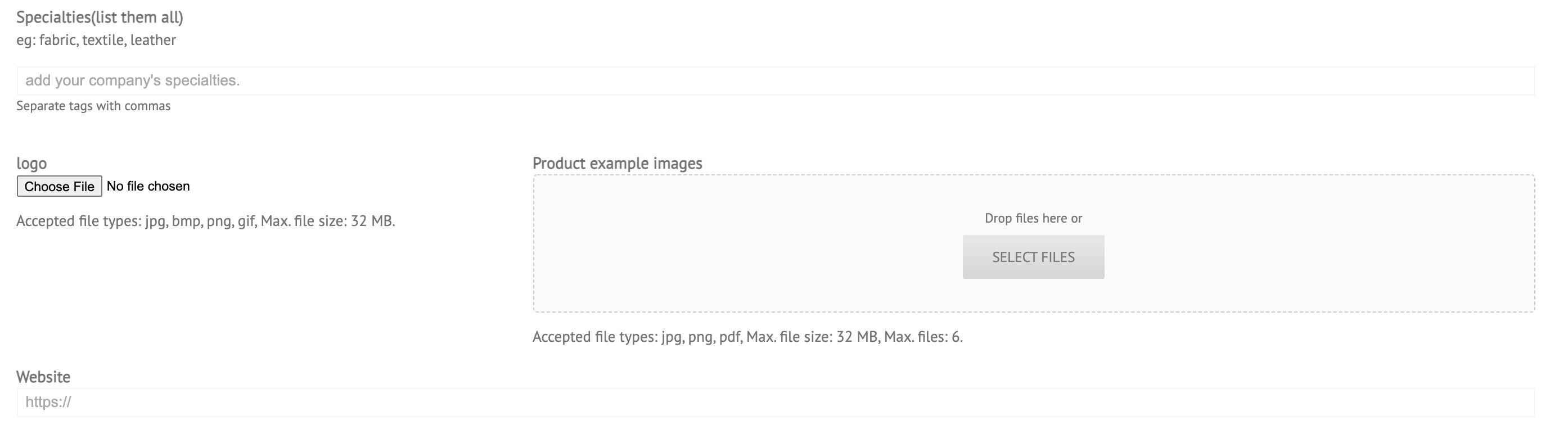The width and height of the screenshot is (1568, 425).
Task: Click 'Max. file size: 32 MB' under logo
Action: pyautogui.click(x=327, y=221)
